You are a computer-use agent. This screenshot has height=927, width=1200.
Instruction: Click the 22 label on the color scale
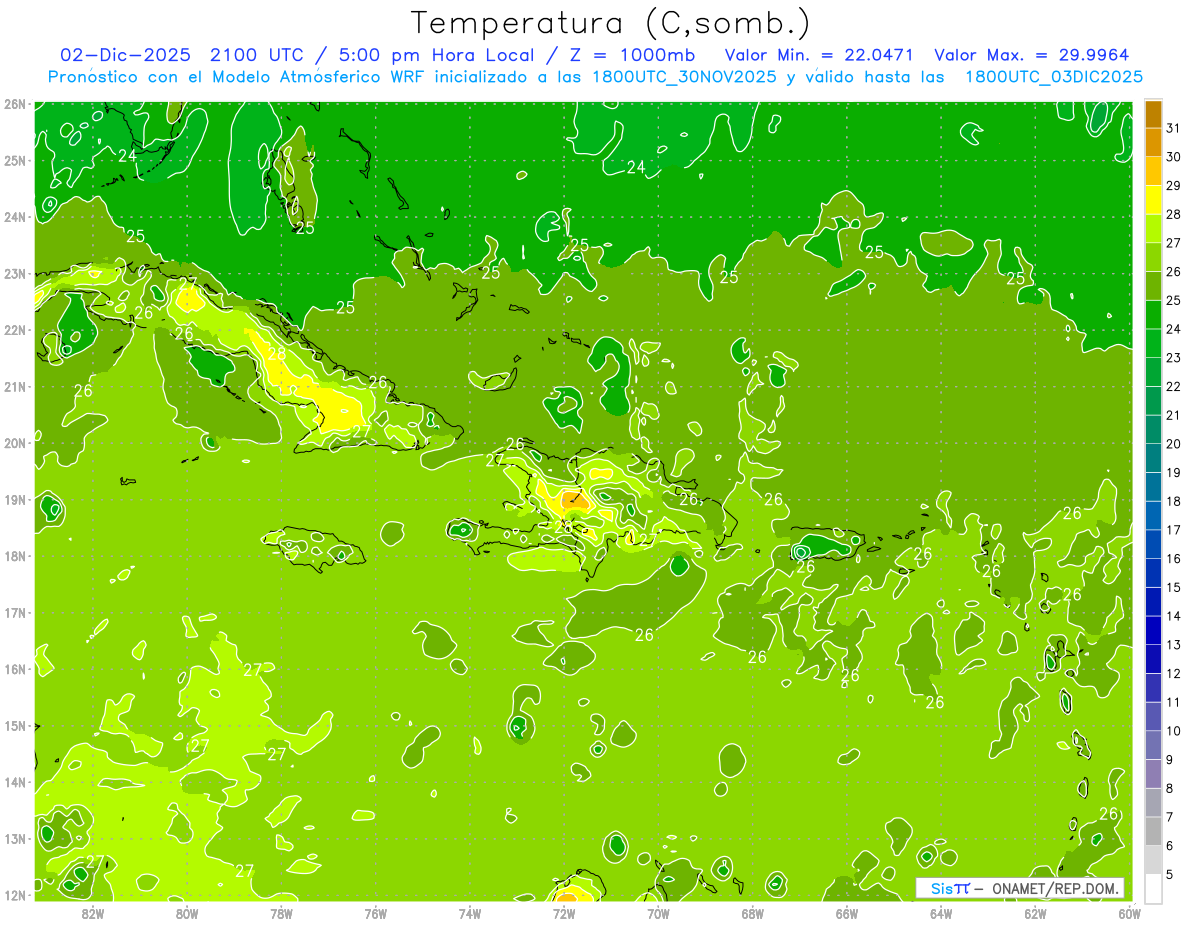pyautogui.click(x=1173, y=387)
